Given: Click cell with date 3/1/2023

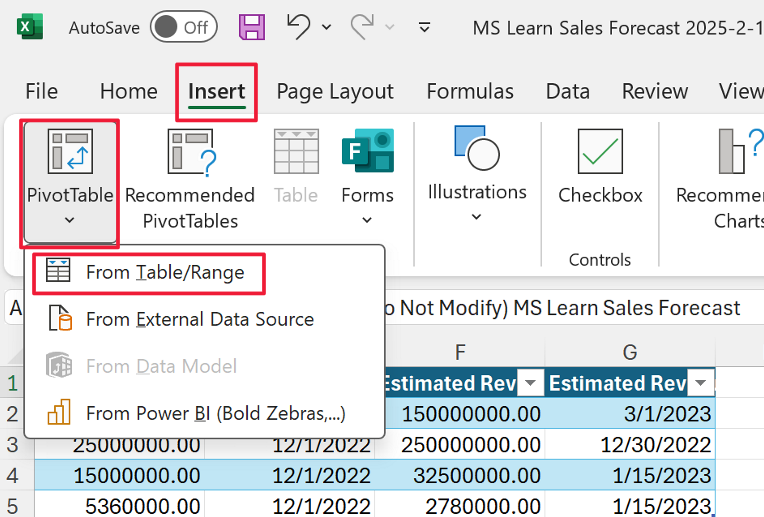Looking at the screenshot, I should click(630, 414).
